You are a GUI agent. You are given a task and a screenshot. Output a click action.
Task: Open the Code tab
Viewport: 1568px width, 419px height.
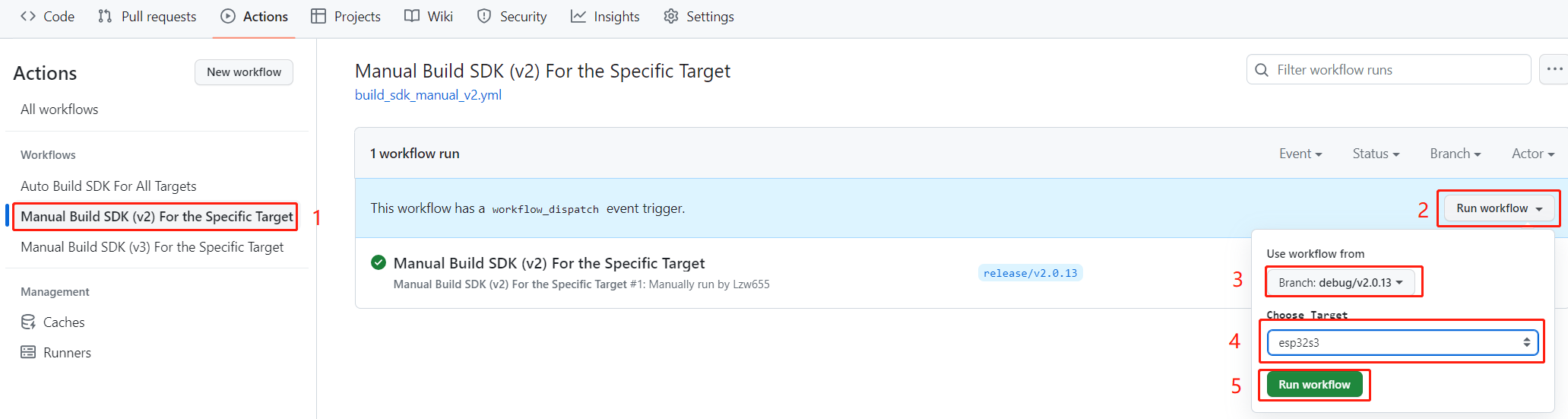click(47, 17)
